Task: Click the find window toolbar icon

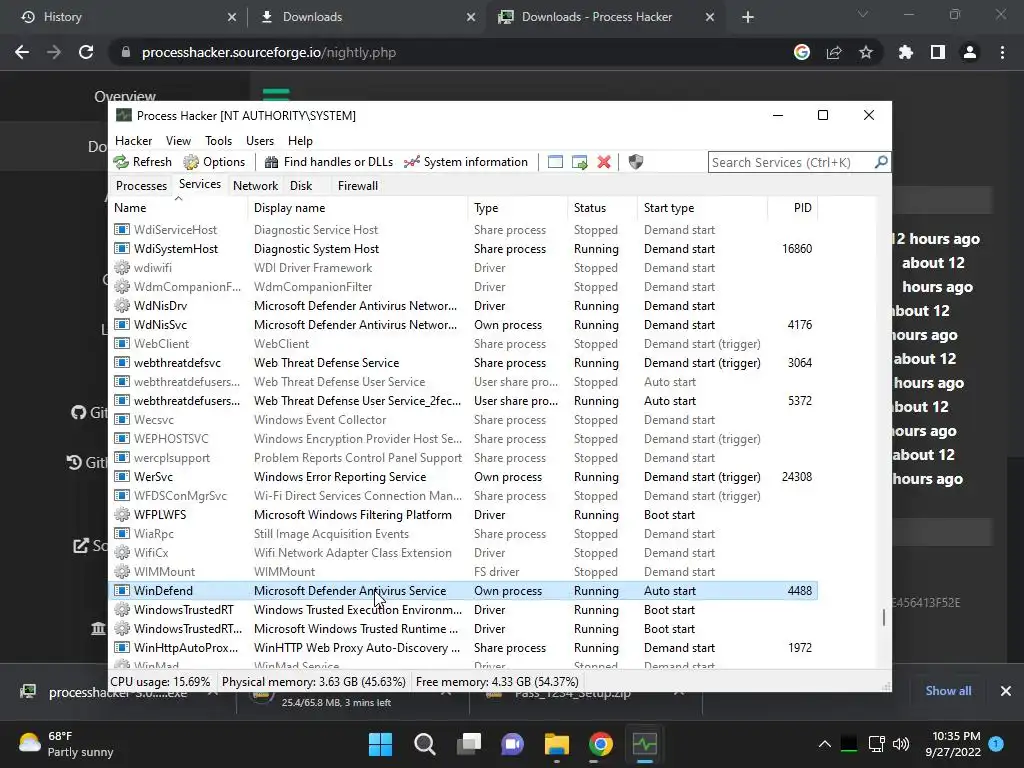Action: pyautogui.click(x=555, y=162)
